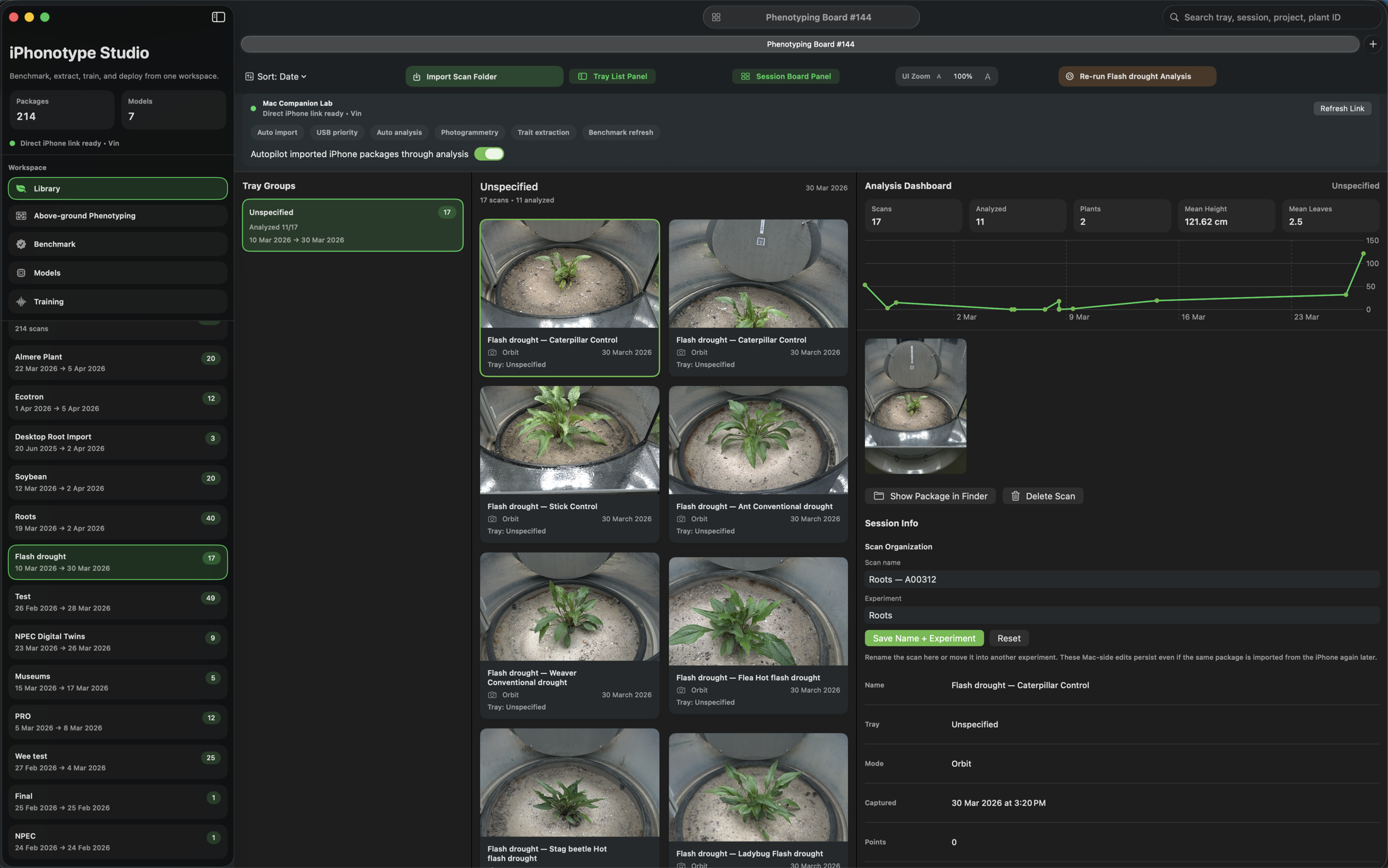The height and width of the screenshot is (868, 1388).
Task: Click the plus icon to add new board tab
Action: (1373, 44)
